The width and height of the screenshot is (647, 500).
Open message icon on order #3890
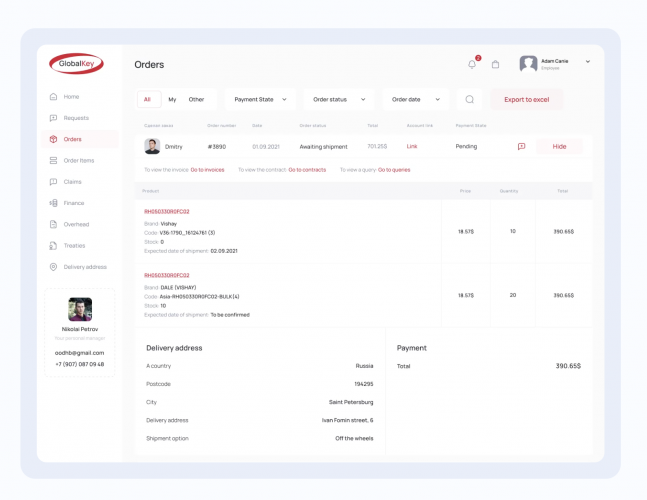[x=522, y=146]
